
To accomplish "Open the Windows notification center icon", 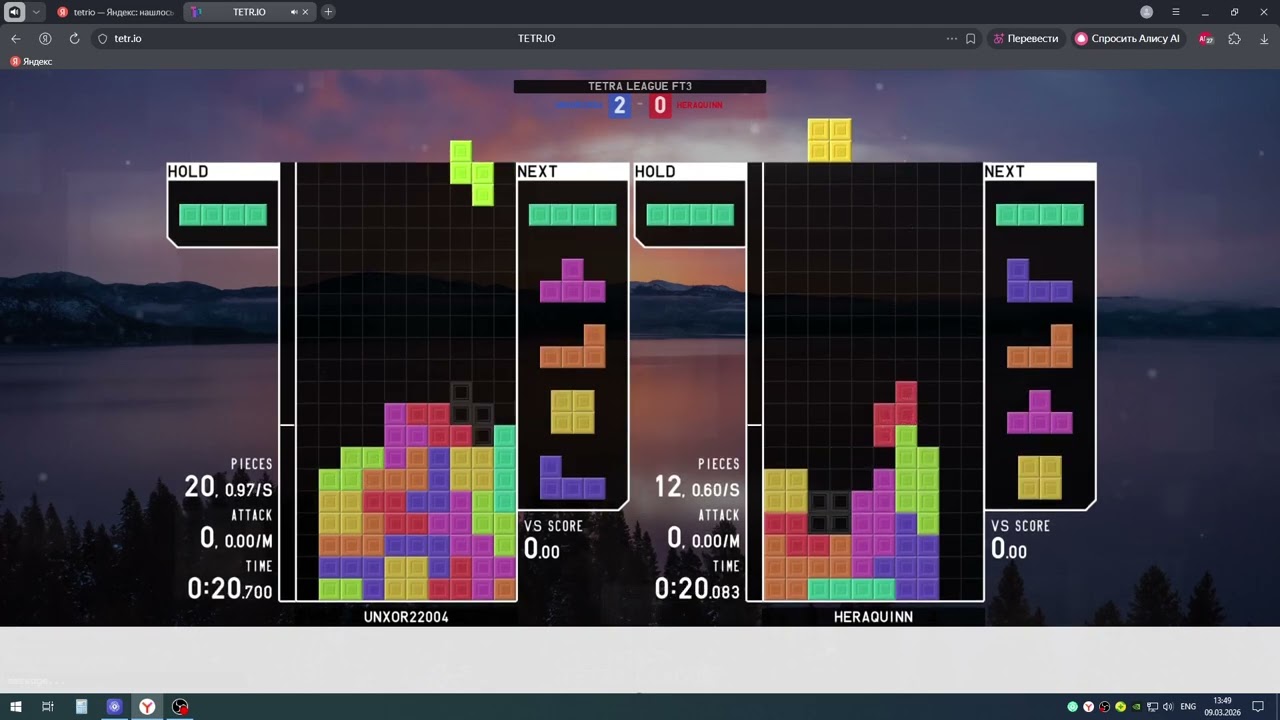I will pyautogui.click(x=1258, y=706).
